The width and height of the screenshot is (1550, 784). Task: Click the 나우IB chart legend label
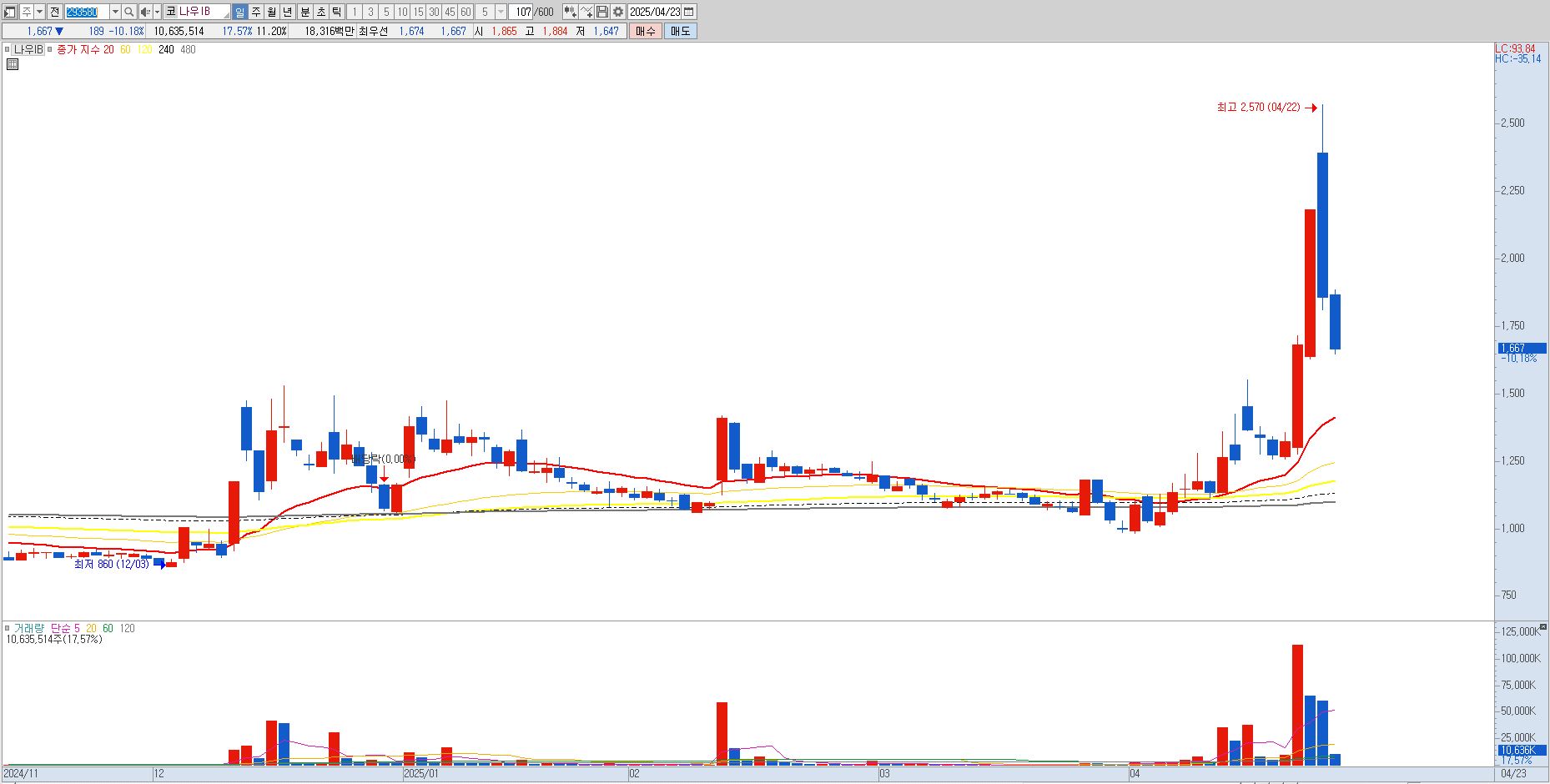[x=28, y=49]
